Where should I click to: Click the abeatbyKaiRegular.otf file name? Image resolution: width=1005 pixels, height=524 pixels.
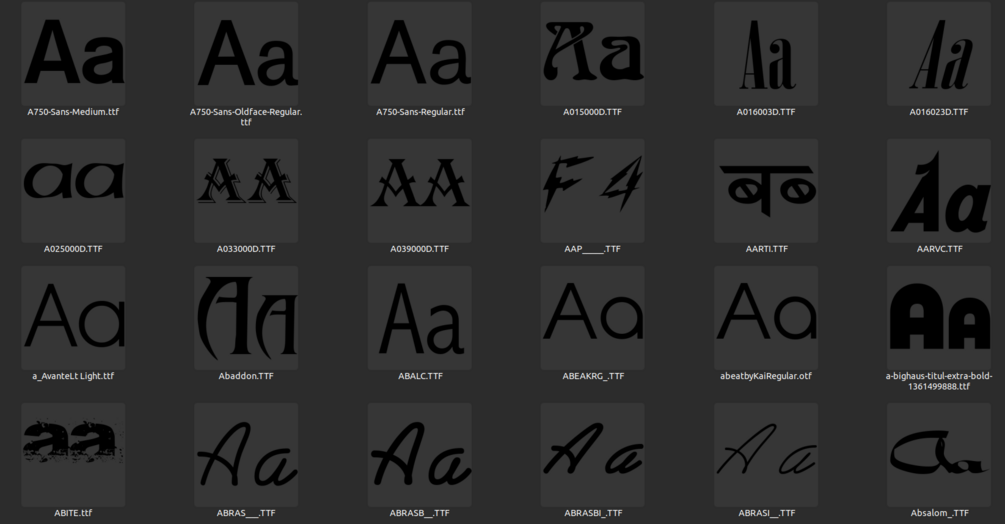click(766, 376)
